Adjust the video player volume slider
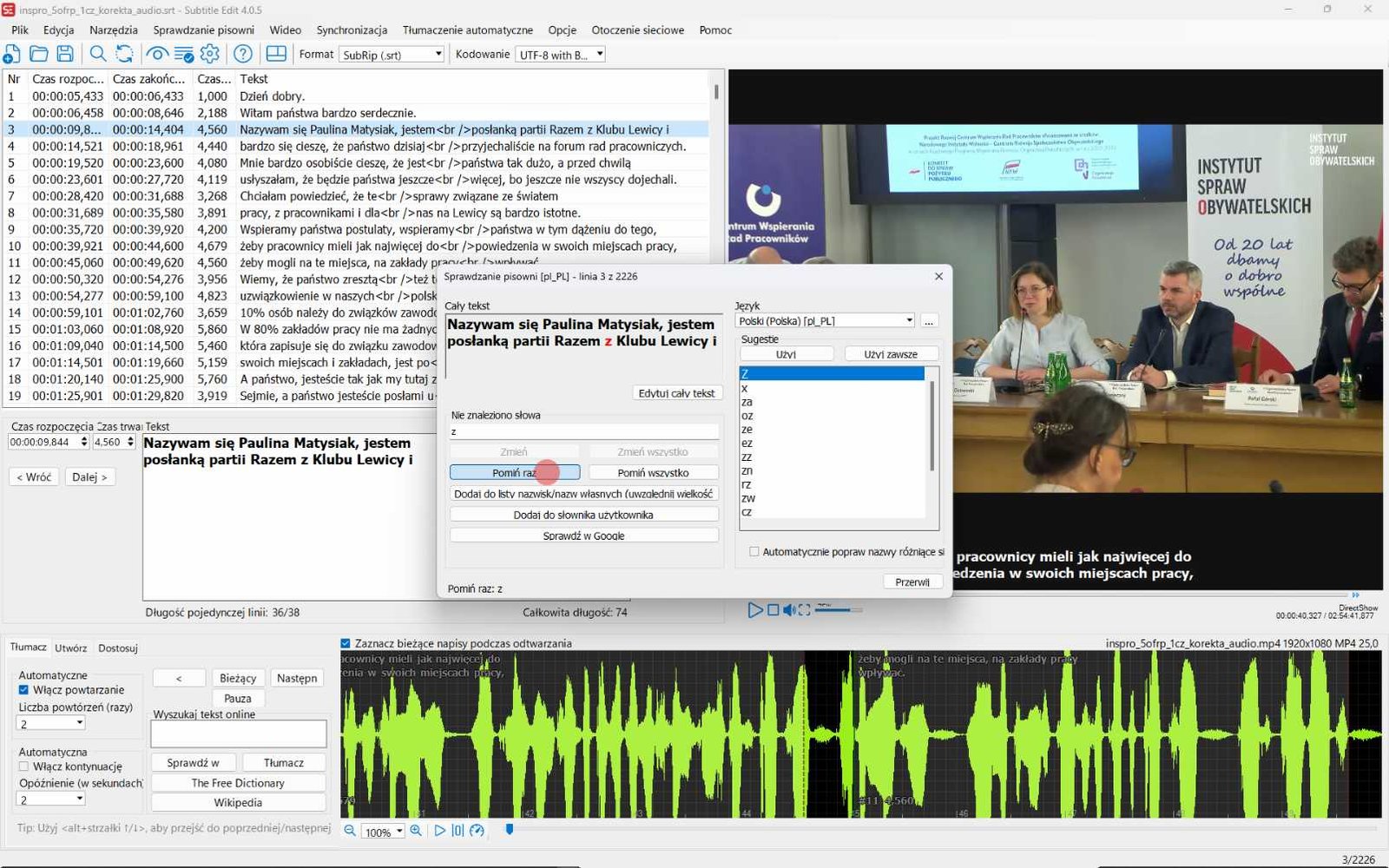 pos(838,610)
